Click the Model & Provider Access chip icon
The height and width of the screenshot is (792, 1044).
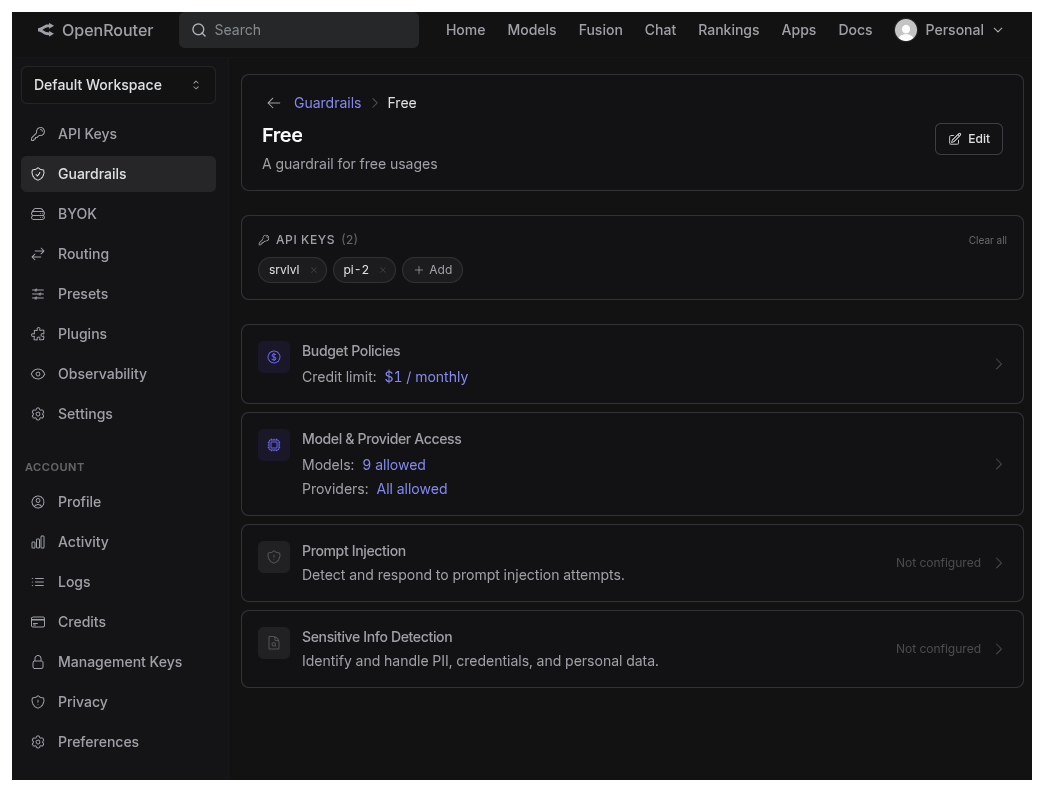click(x=274, y=445)
